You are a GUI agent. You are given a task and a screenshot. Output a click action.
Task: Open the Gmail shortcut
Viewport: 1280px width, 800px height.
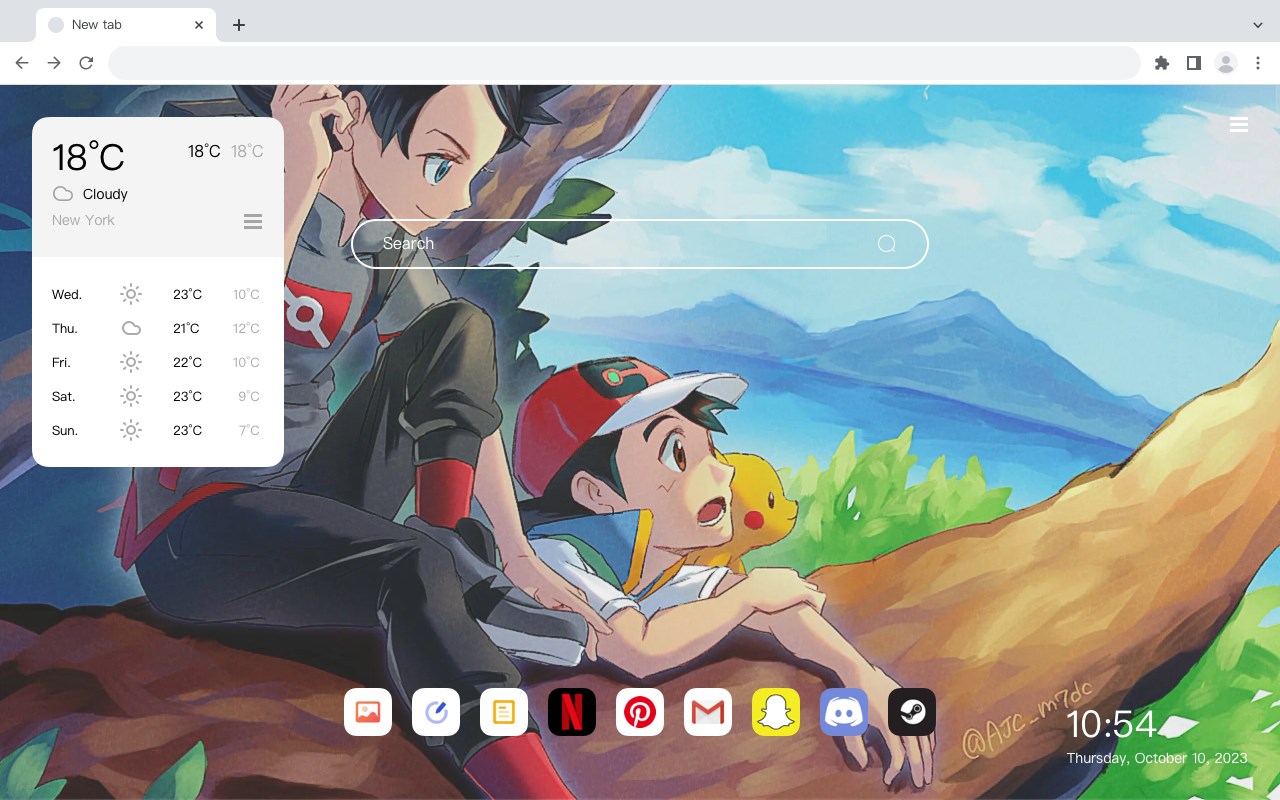708,712
